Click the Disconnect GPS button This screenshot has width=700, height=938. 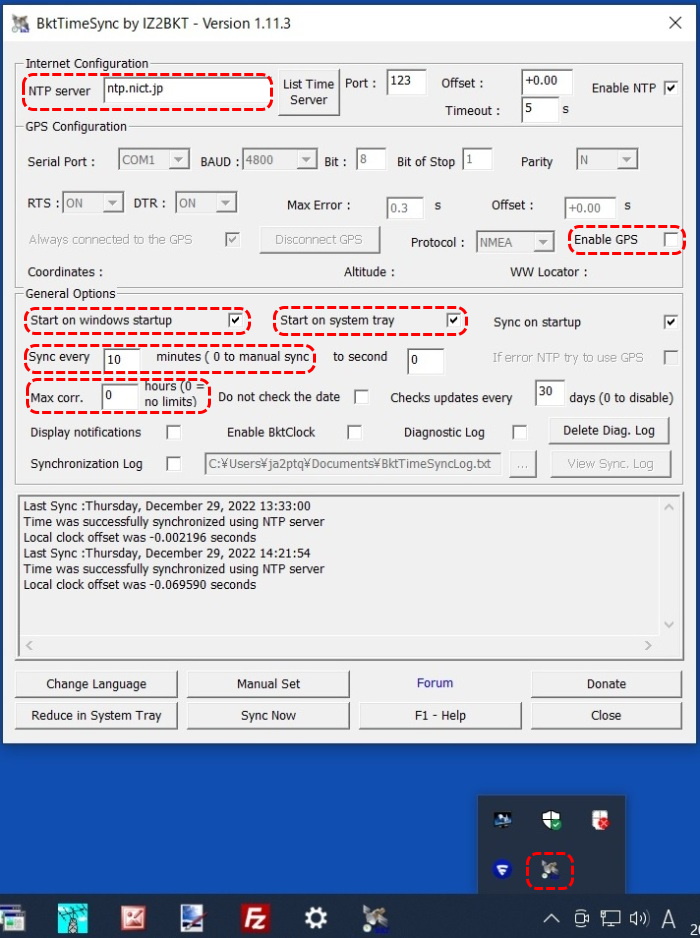click(x=319, y=240)
